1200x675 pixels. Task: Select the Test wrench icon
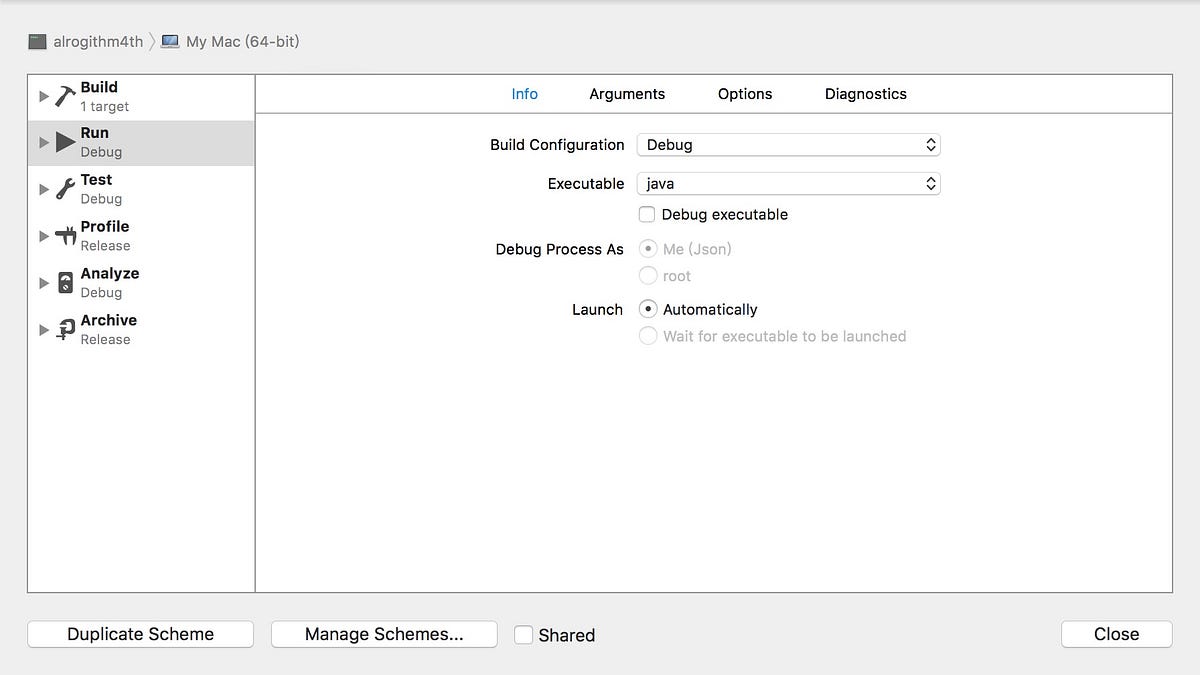65,188
